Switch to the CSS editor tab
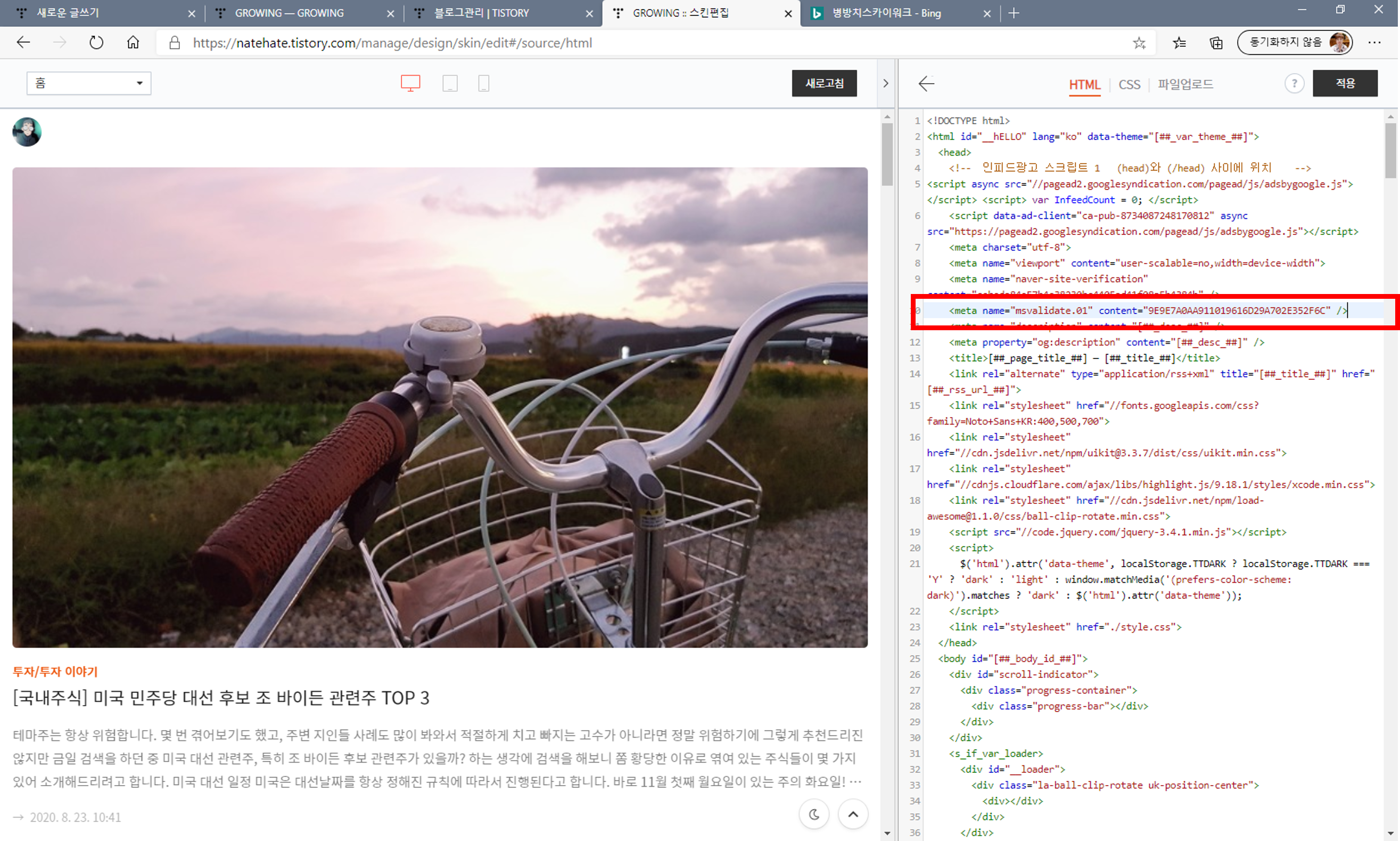Screen dimensions: 1400x841 point(1129,85)
